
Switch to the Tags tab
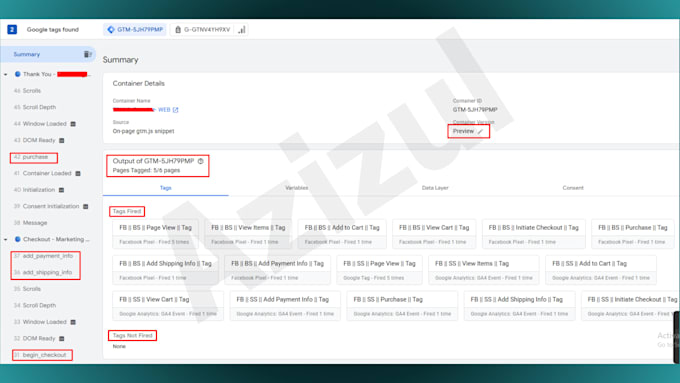tap(166, 188)
